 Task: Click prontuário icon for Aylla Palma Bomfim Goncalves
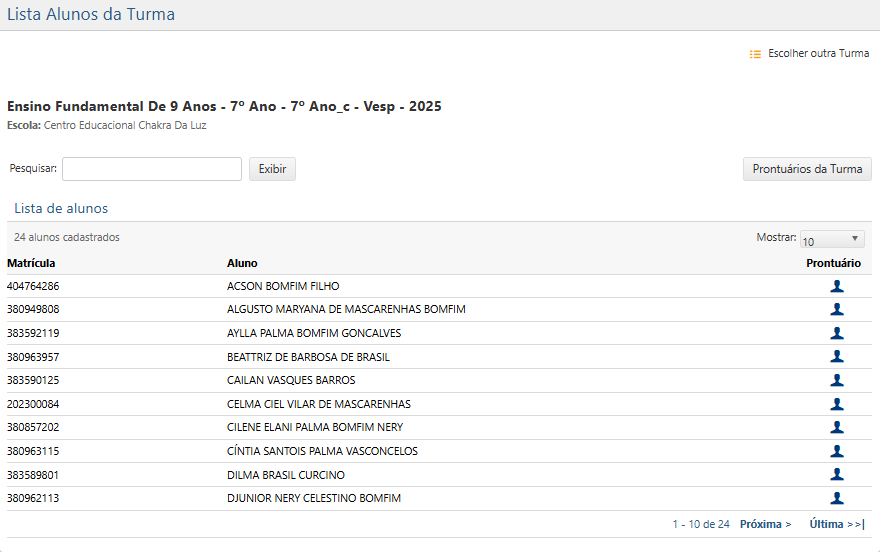837,333
